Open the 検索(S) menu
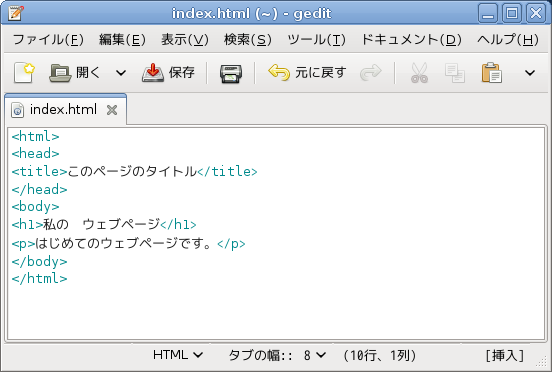The width and height of the screenshot is (552, 372). click(248, 39)
